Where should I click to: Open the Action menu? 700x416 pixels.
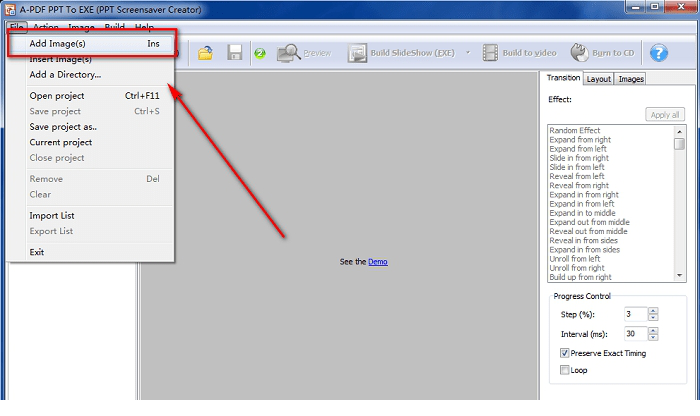[46, 27]
